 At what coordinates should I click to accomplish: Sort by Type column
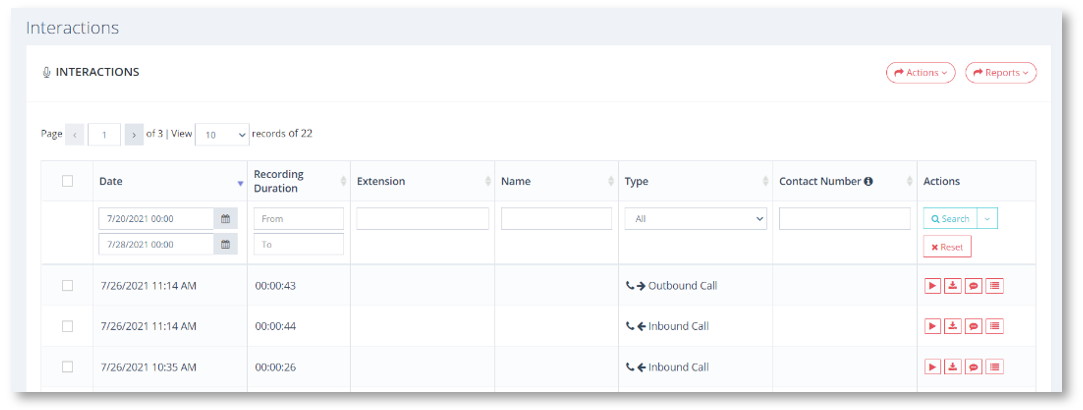(765, 181)
